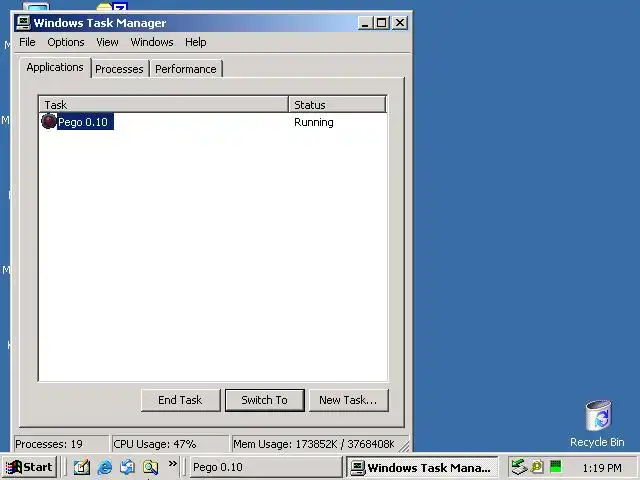Click the Running status text

(x=314, y=122)
